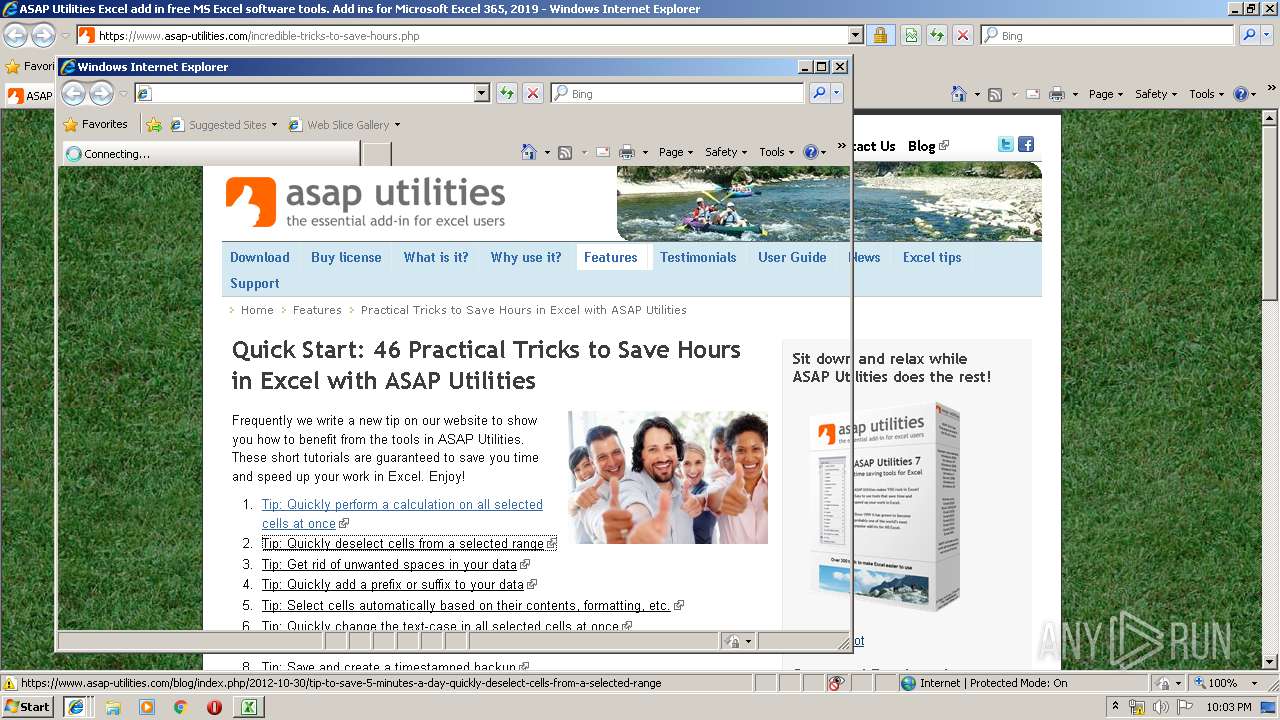Open Web Slice Gallery dropdown
The height and width of the screenshot is (720, 1280).
click(x=397, y=125)
